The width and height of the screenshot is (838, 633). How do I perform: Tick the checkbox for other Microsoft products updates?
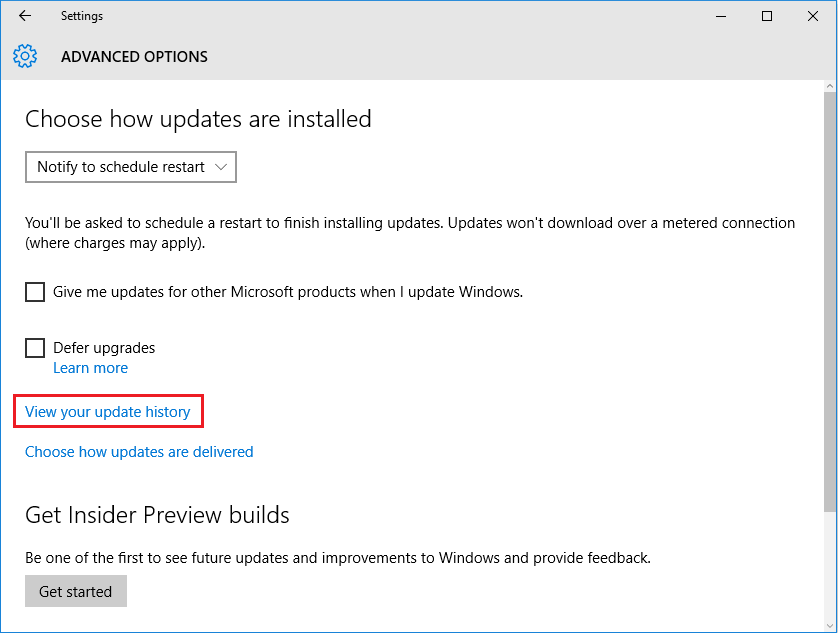35,292
